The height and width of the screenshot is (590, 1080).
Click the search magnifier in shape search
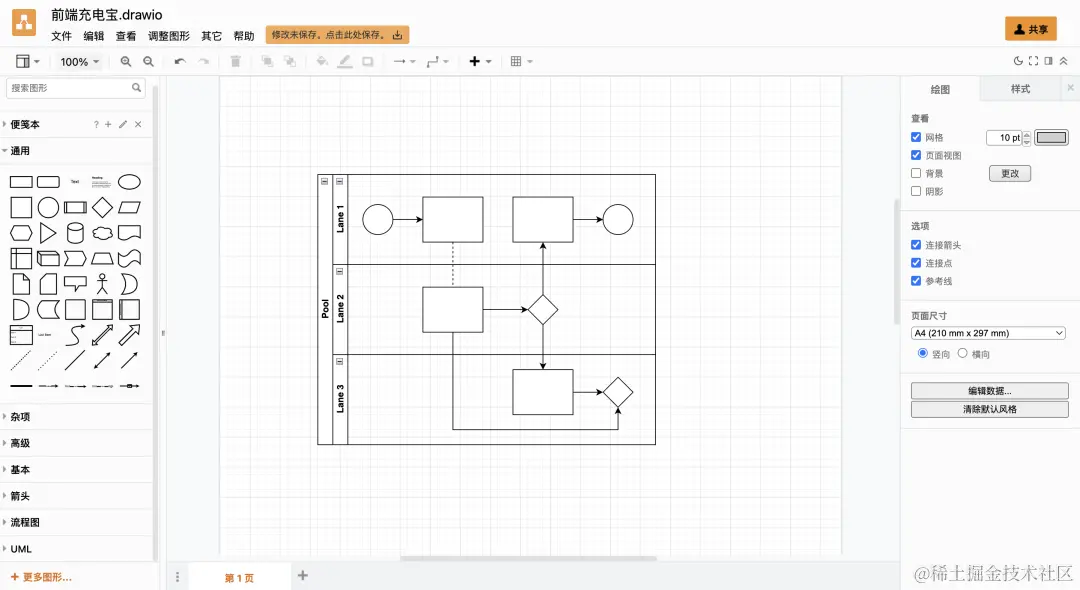136,87
